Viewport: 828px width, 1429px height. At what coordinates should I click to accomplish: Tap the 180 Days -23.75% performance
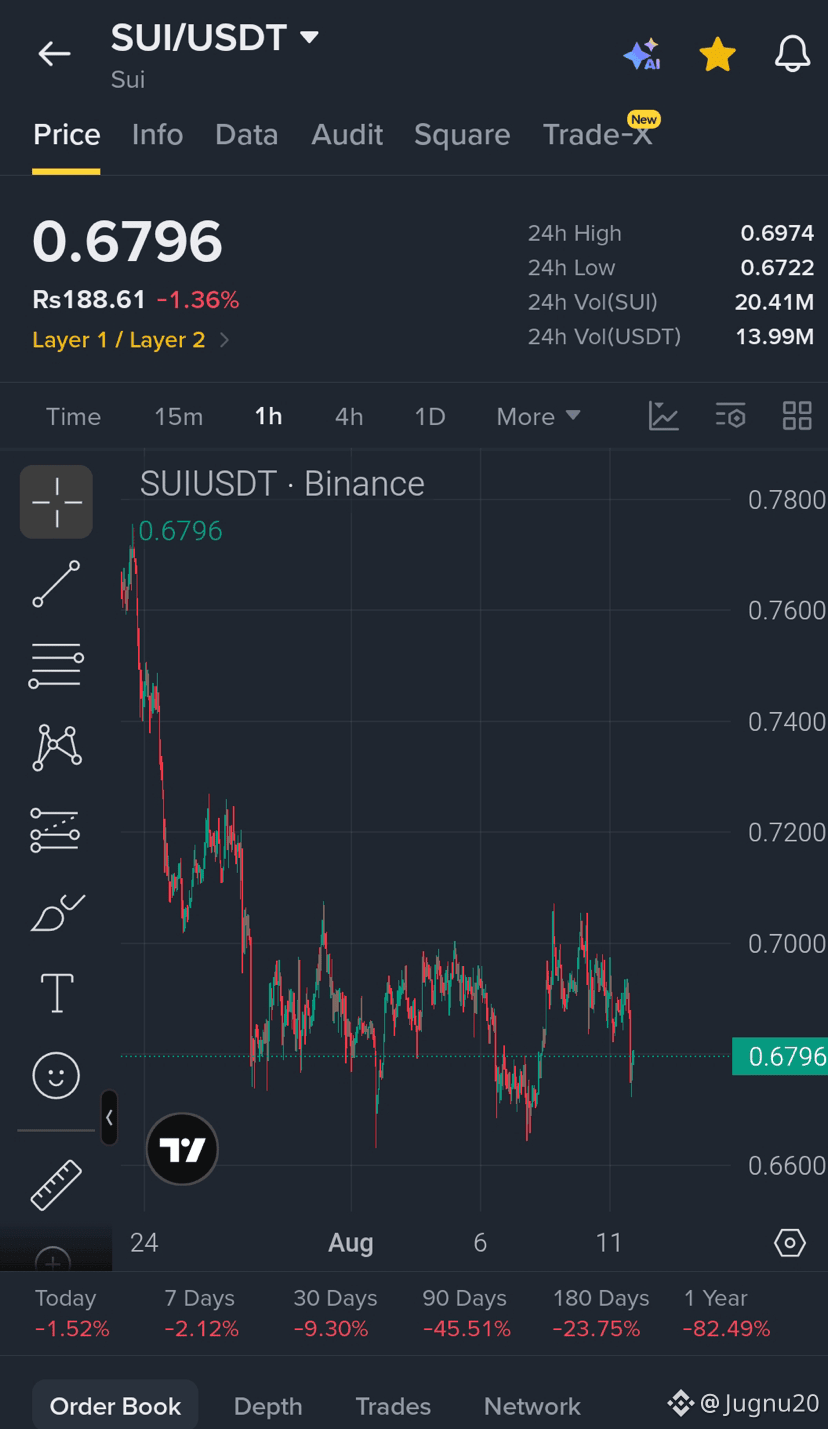click(x=600, y=1313)
